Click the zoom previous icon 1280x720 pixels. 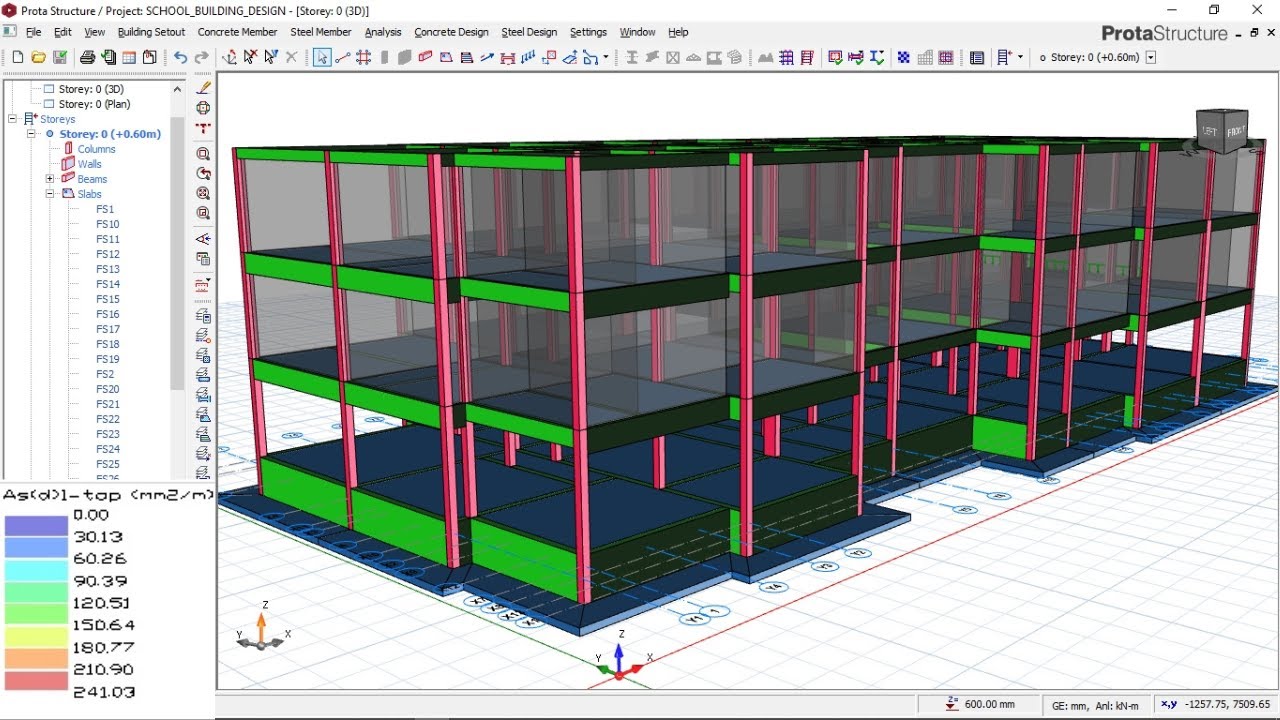[x=203, y=173]
